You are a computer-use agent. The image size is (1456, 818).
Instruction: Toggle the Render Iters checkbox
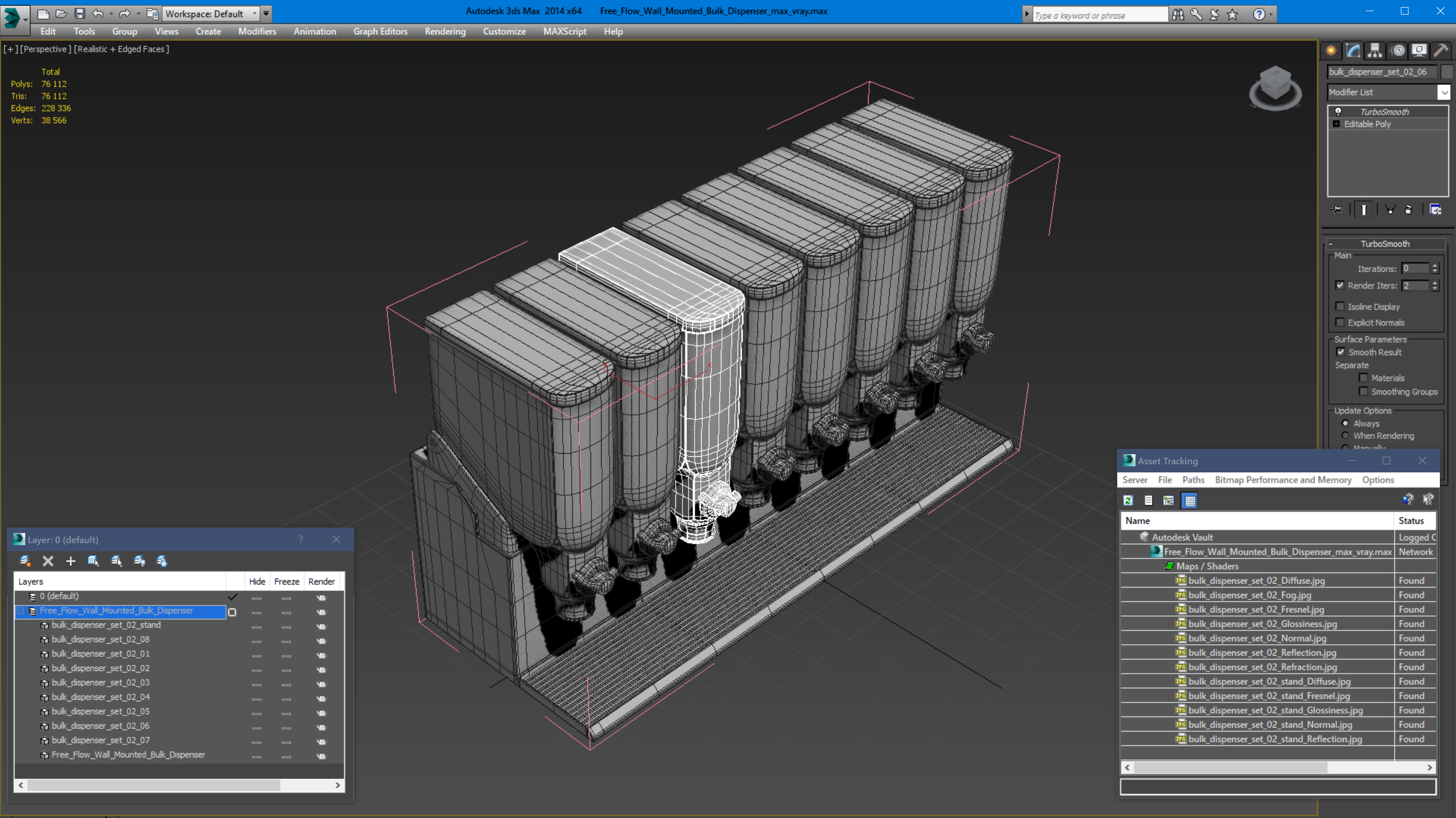[x=1340, y=285]
